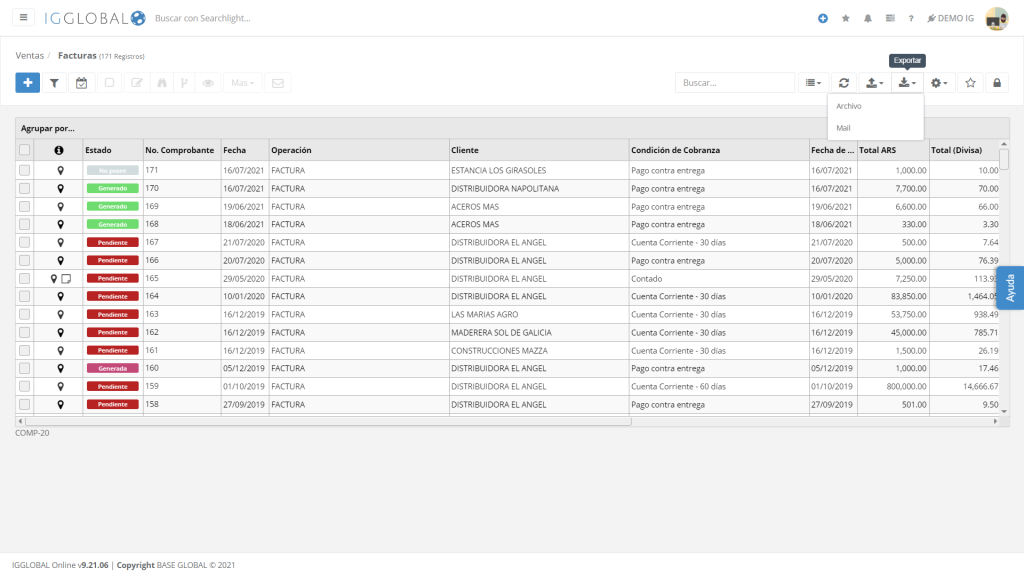Click the eye view toolbar icon
Screen dimensions: 1024x576
pos(208,83)
